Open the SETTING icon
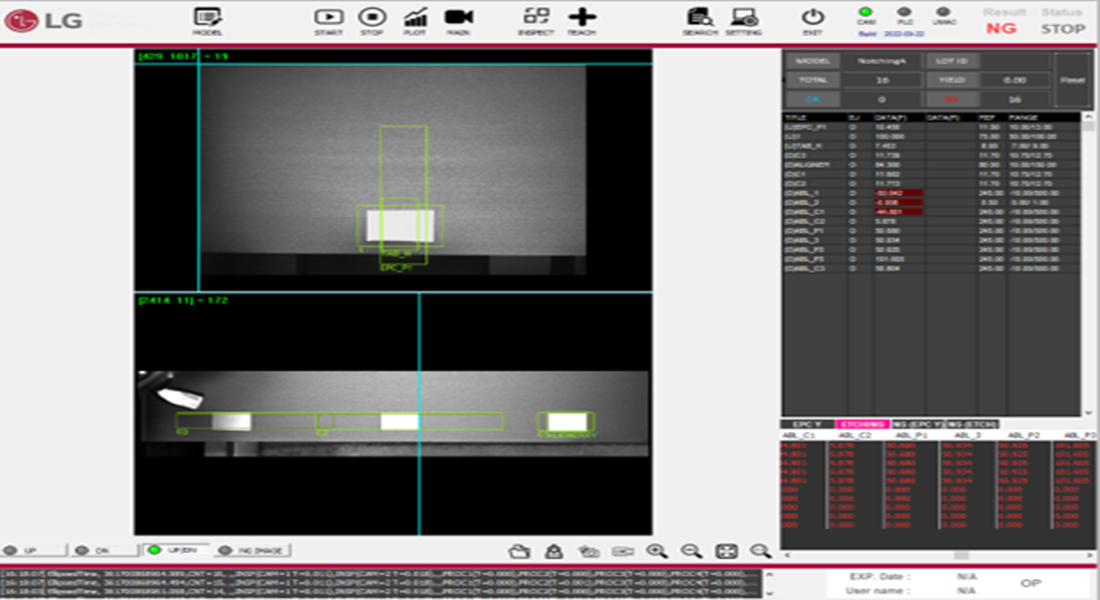 pyautogui.click(x=743, y=18)
